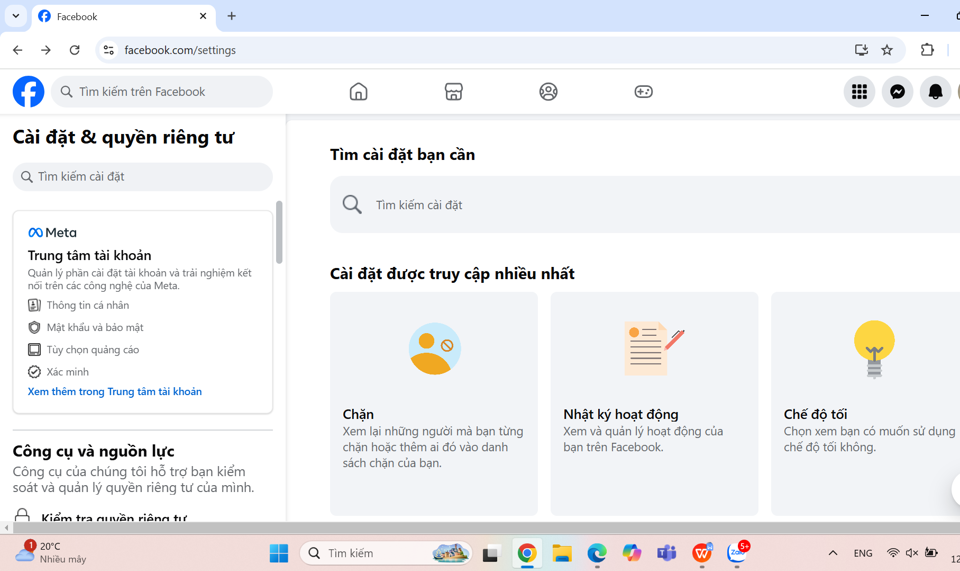Click the Công cụ và nguồn lực heading
Image resolution: width=960 pixels, height=571 pixels.
(x=94, y=451)
